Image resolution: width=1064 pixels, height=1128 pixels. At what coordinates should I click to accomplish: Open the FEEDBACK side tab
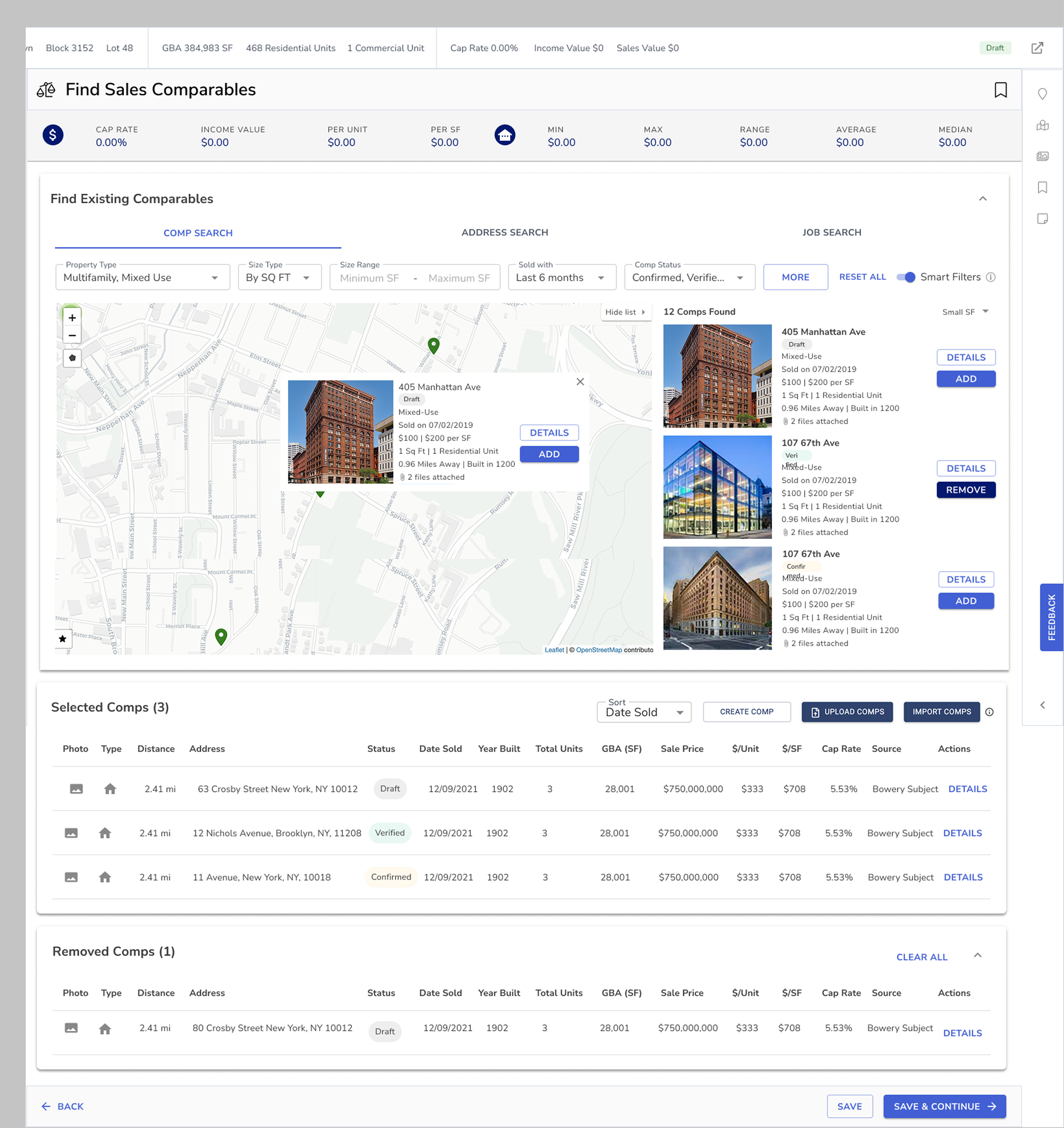1052,617
